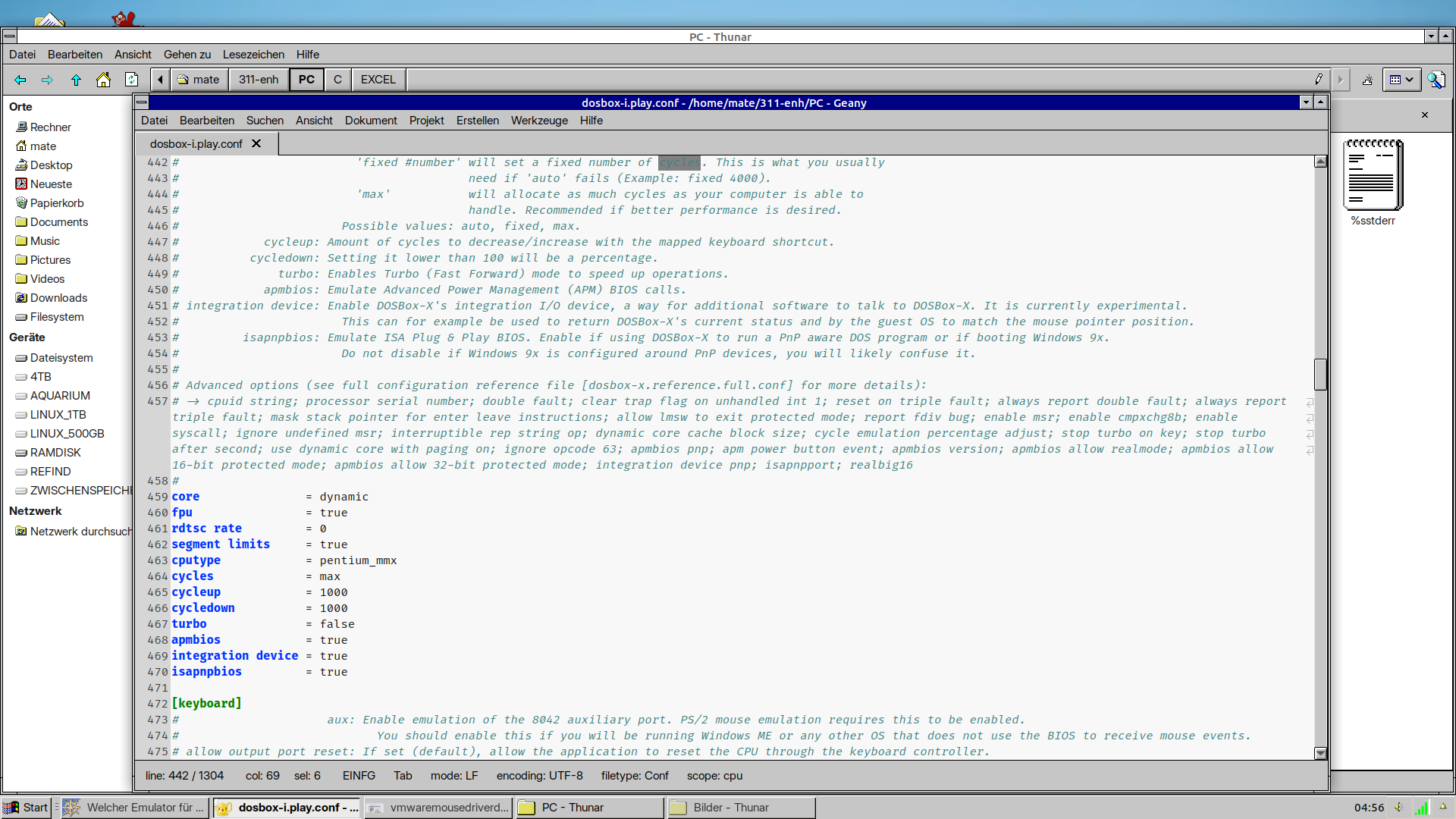Open network signal indicator in tray
This screenshot has height=819, width=1456.
coord(1422,808)
